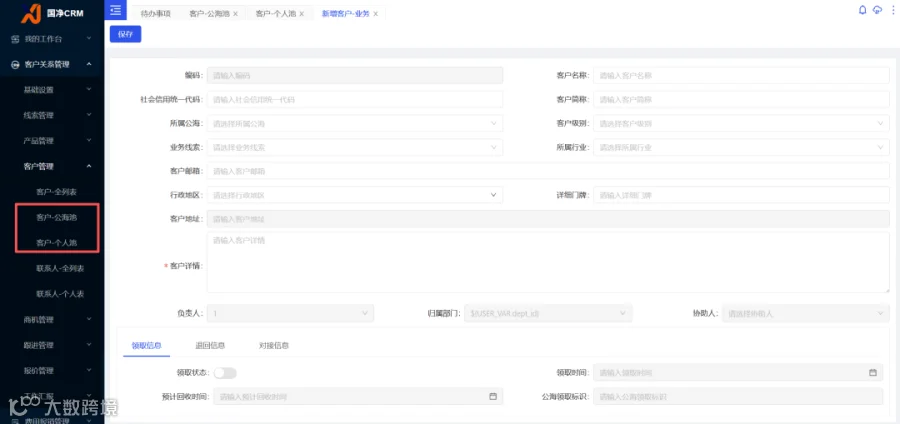Collapse the 客户管理 sidebar group
This screenshot has width=900, height=424.
coord(52,166)
